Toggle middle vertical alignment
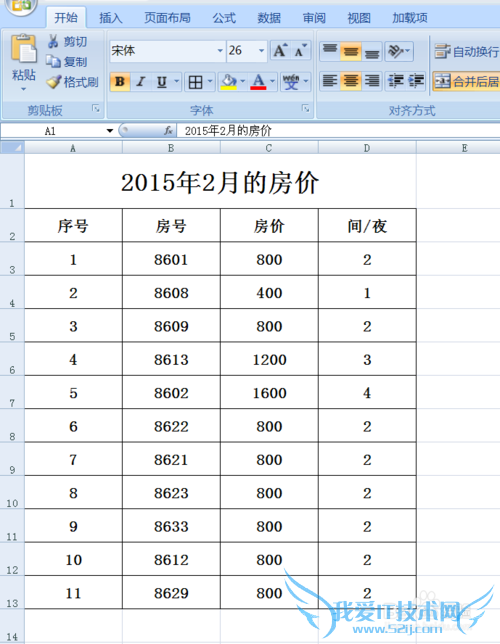The image size is (500, 644). point(350,51)
